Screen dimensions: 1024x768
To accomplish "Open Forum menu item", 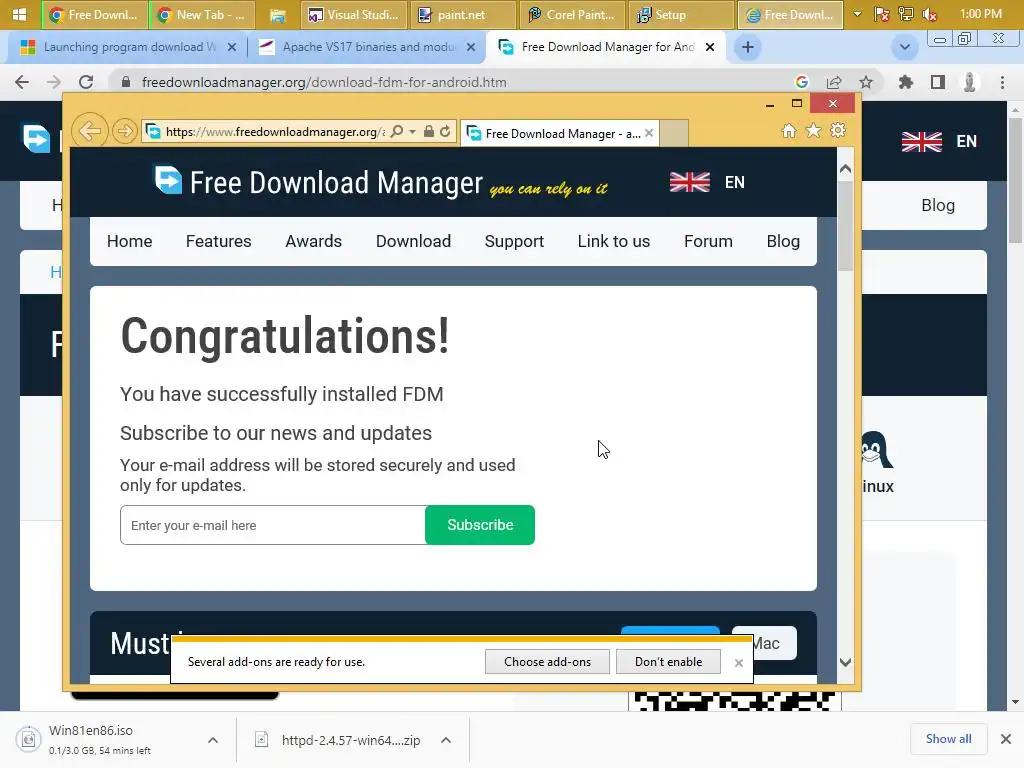I will pyautogui.click(x=708, y=241).
